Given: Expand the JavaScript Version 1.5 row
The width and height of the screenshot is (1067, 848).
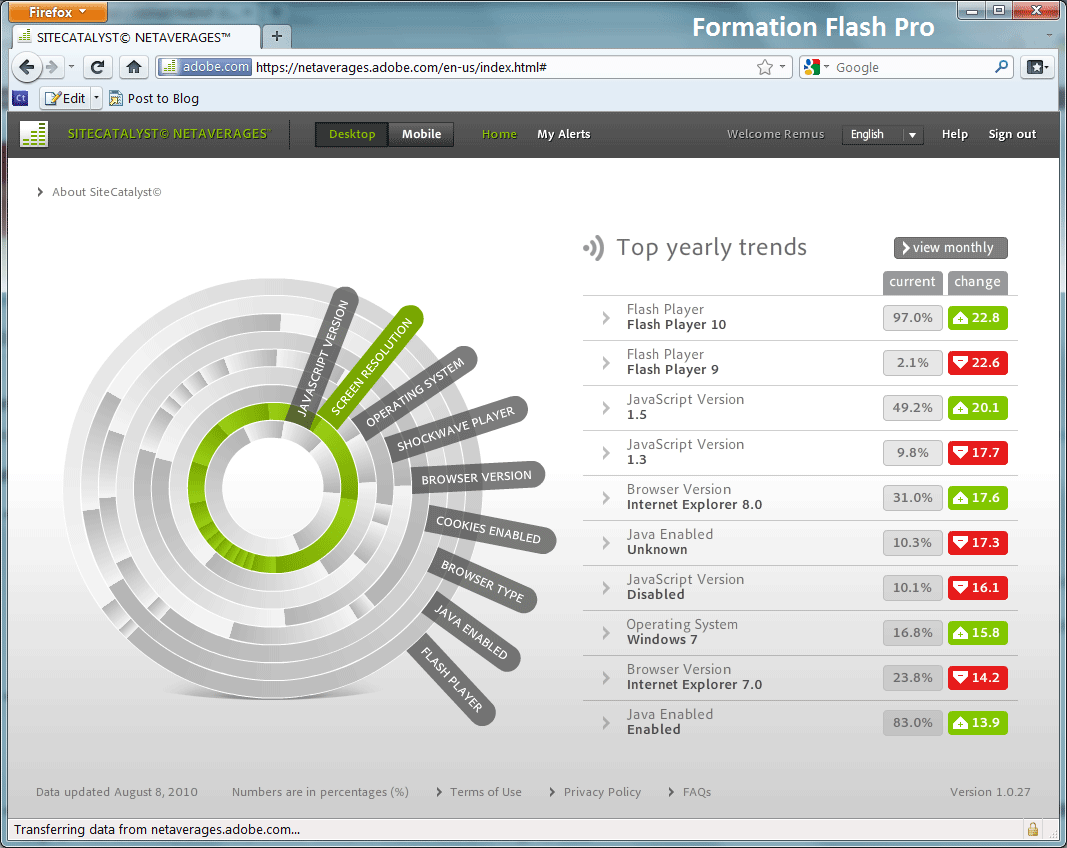Looking at the screenshot, I should (606, 407).
